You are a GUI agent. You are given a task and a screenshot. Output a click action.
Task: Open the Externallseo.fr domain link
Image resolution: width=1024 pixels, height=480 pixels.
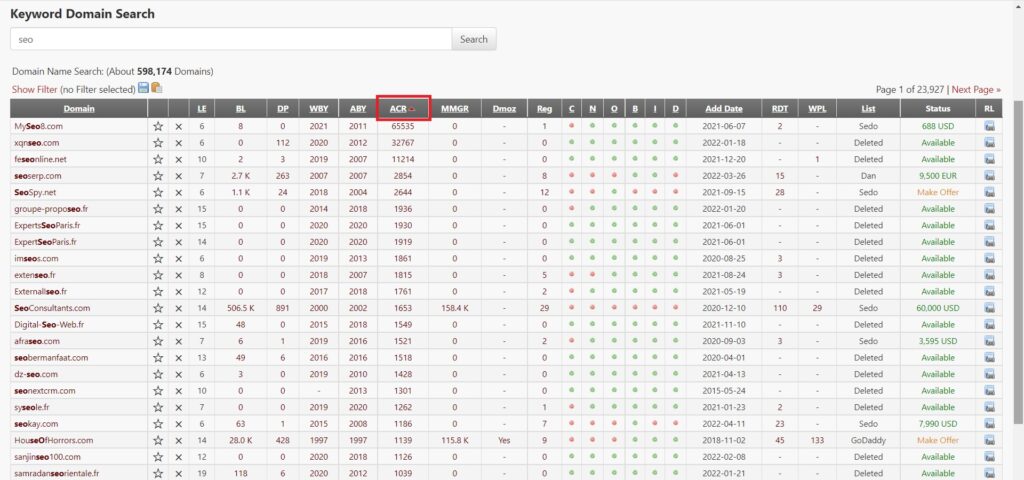tap(40, 291)
